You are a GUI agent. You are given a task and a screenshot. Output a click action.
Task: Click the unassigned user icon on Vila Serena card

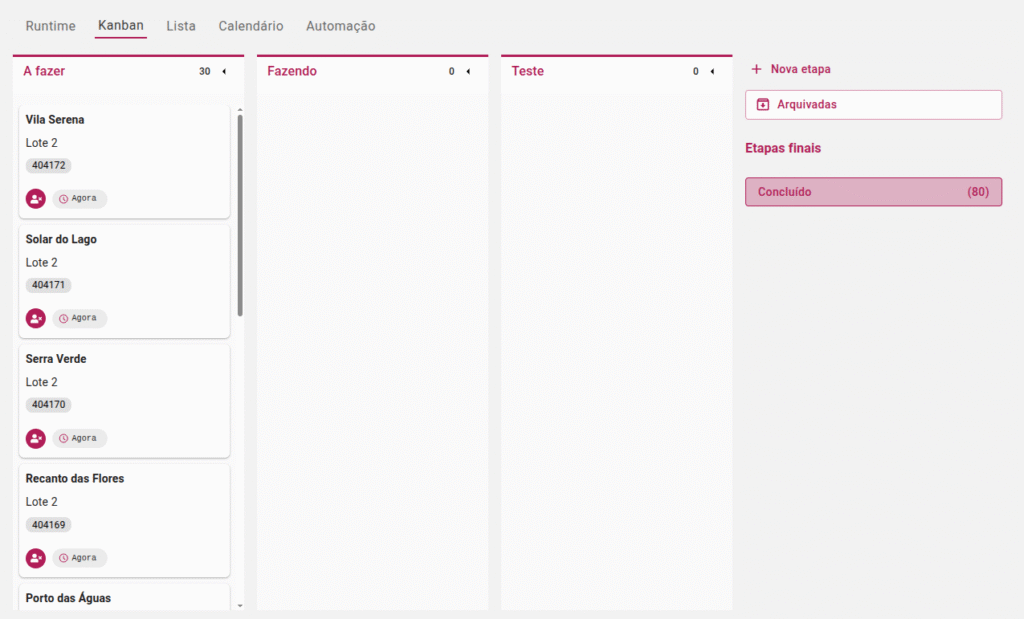coord(36,198)
